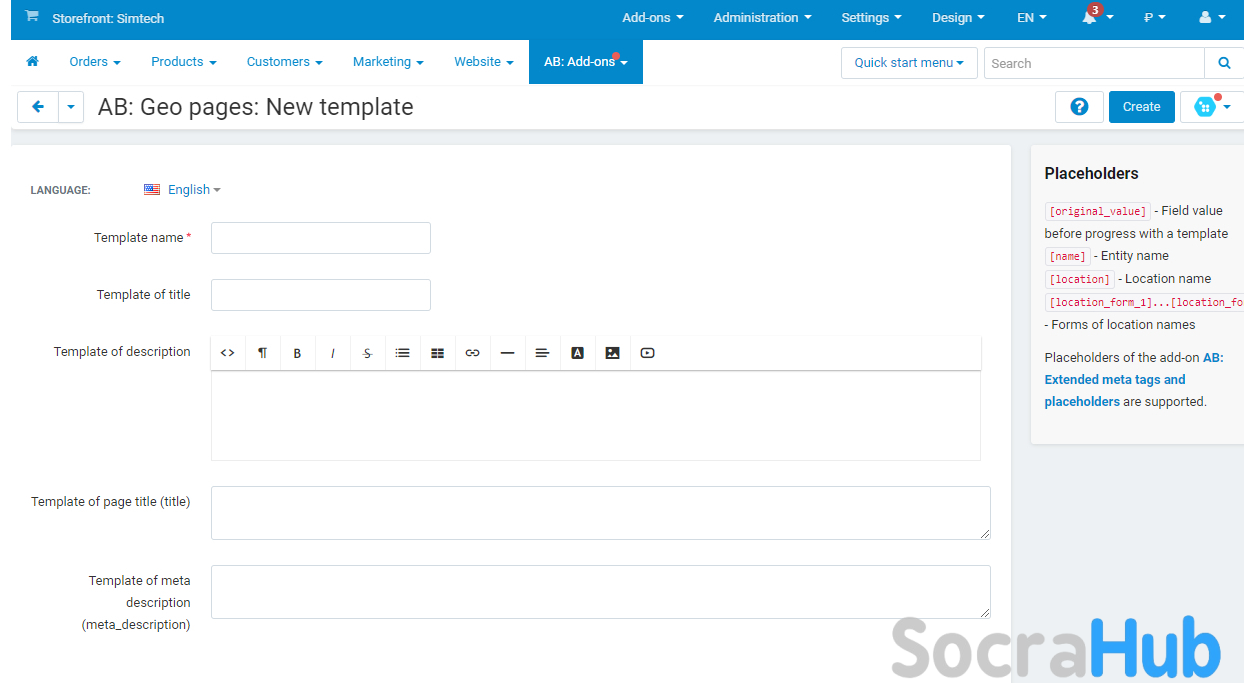This screenshot has width=1244, height=683.
Task: Click the [original_value] placeholder tag
Action: click(1097, 211)
